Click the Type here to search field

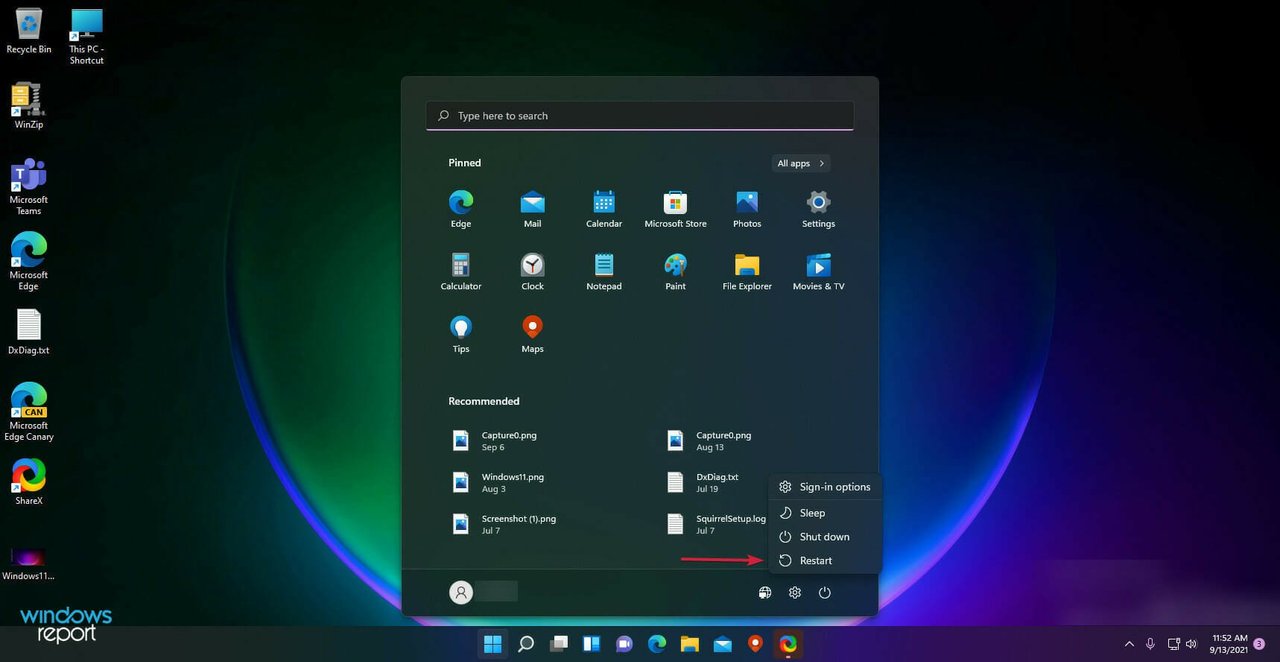(x=640, y=116)
